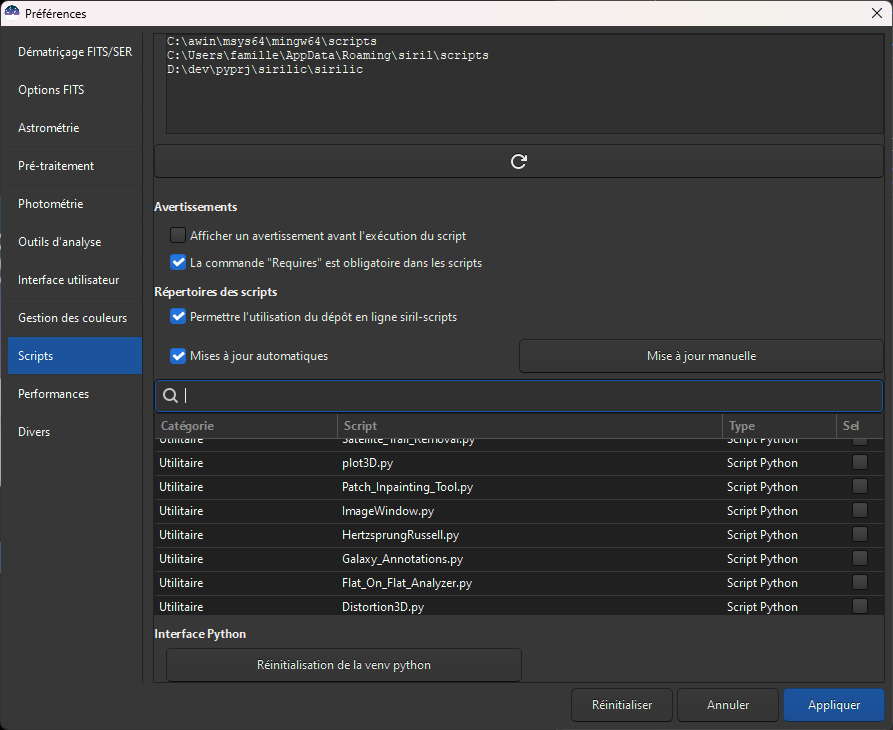Go to Gestion des couleurs tab
Viewport: 893px width, 730px height.
(x=74, y=318)
